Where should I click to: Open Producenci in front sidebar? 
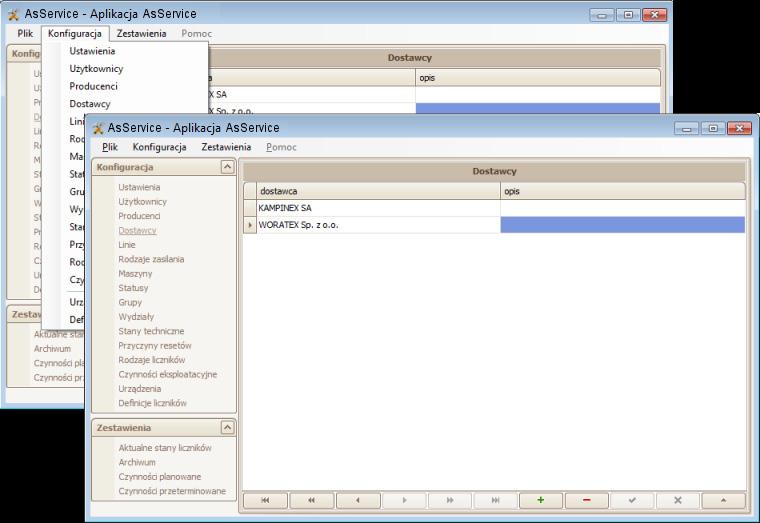point(139,216)
